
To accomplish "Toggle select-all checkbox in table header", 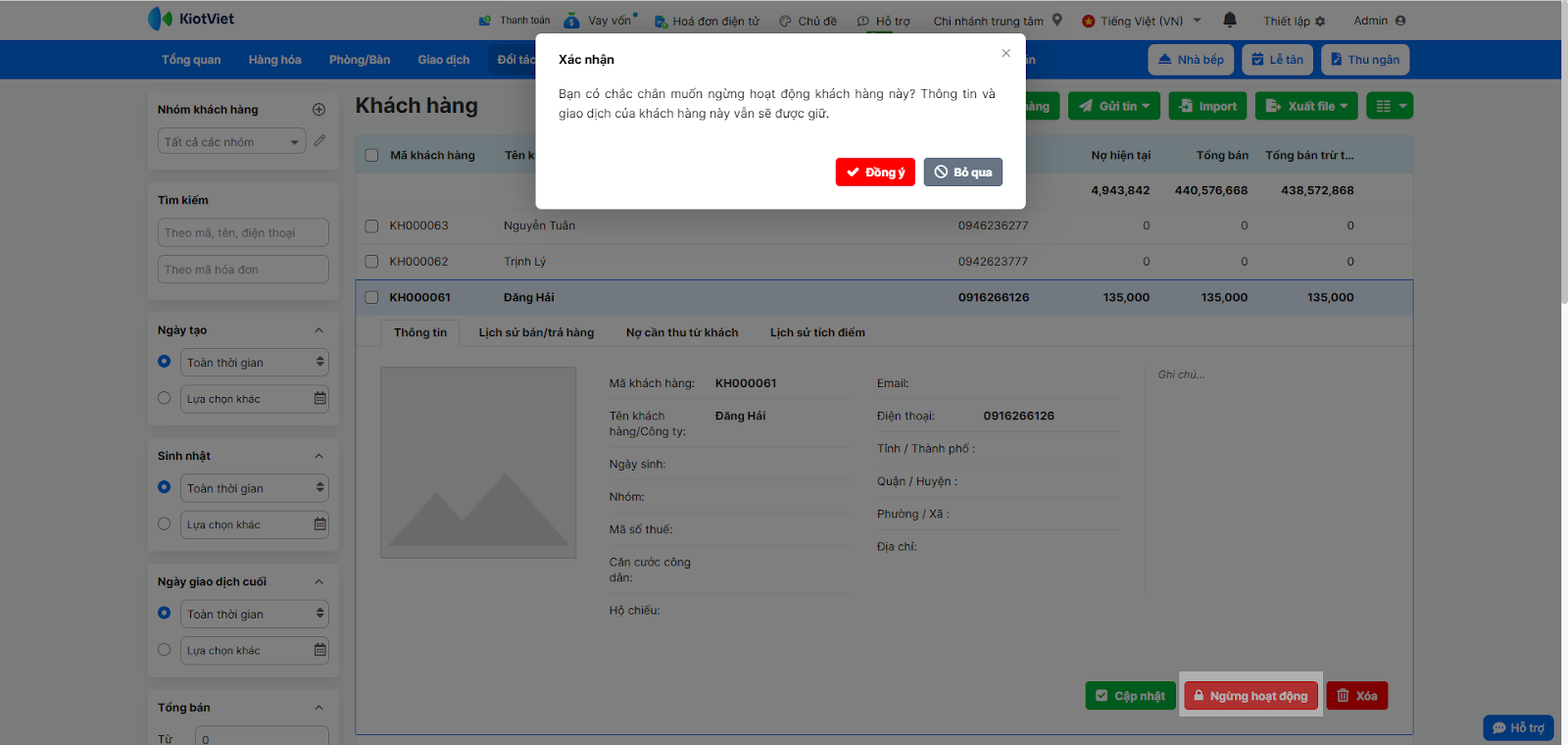I will click(371, 155).
